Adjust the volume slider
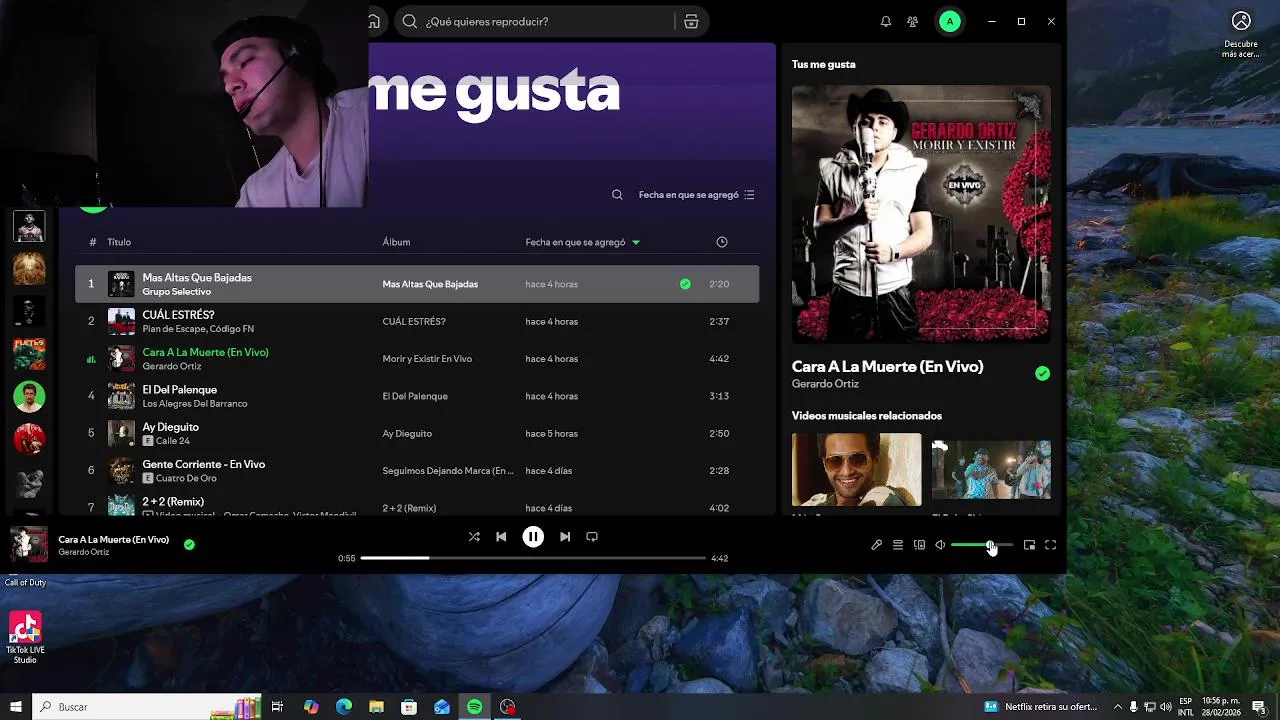This screenshot has height=720, width=1280. (982, 545)
